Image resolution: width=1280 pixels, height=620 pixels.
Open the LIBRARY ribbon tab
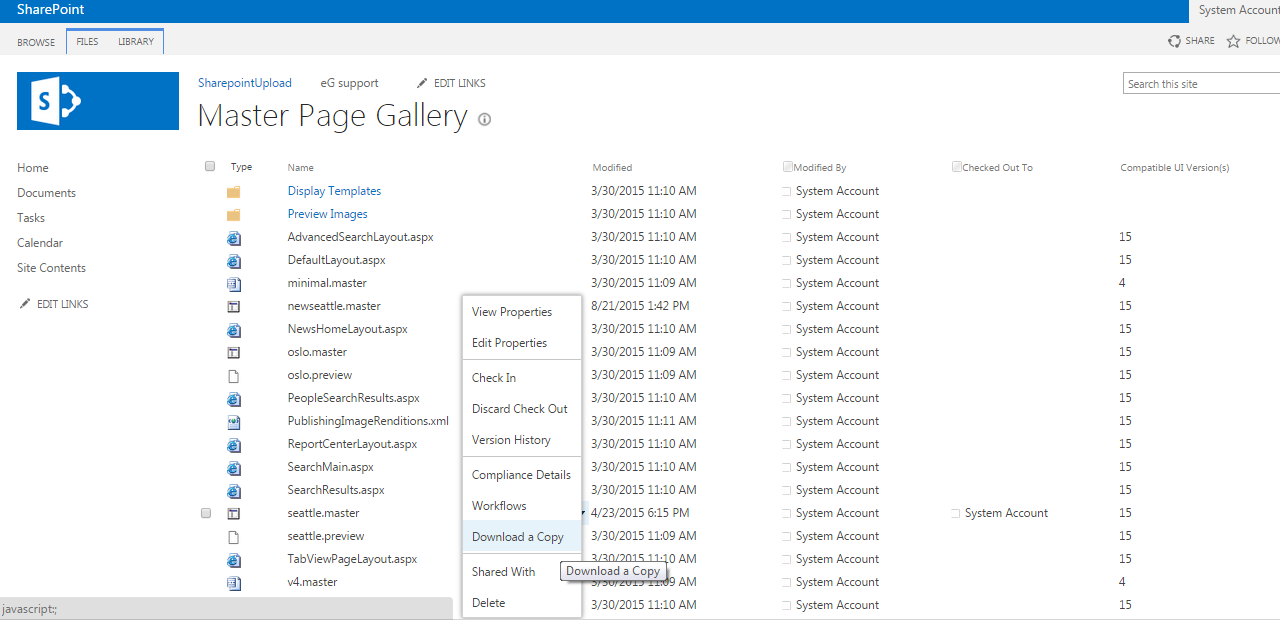pos(136,42)
